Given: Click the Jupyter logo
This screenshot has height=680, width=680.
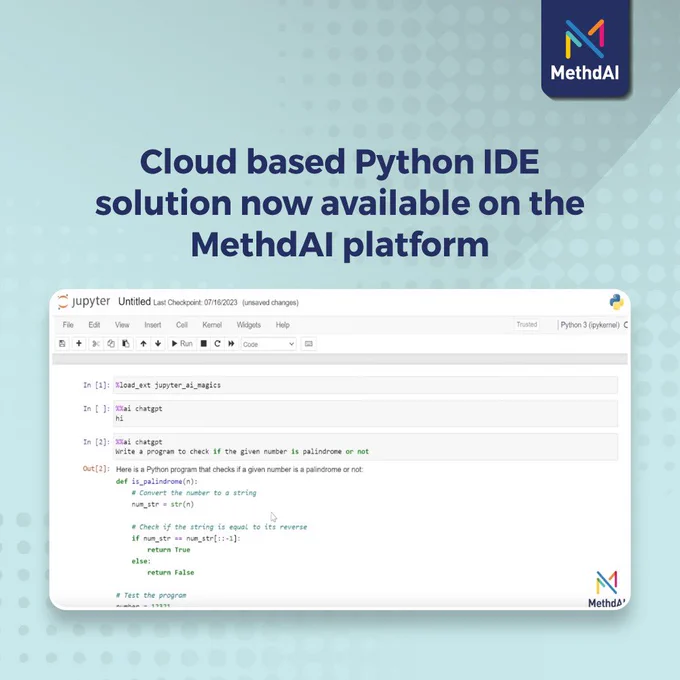Looking at the screenshot, I should point(84,301).
